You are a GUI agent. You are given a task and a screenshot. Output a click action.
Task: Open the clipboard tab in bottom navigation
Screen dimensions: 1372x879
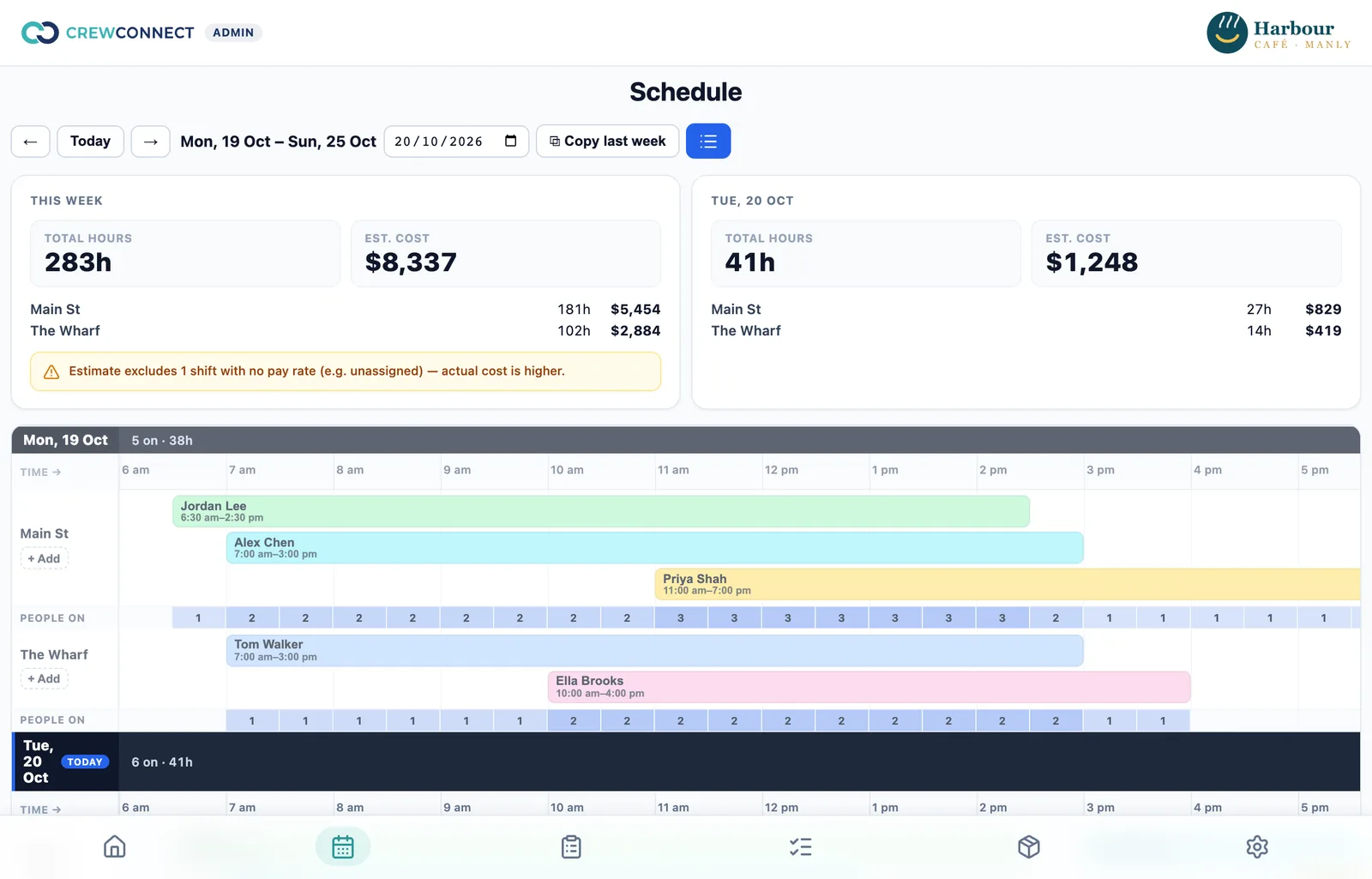click(x=571, y=846)
